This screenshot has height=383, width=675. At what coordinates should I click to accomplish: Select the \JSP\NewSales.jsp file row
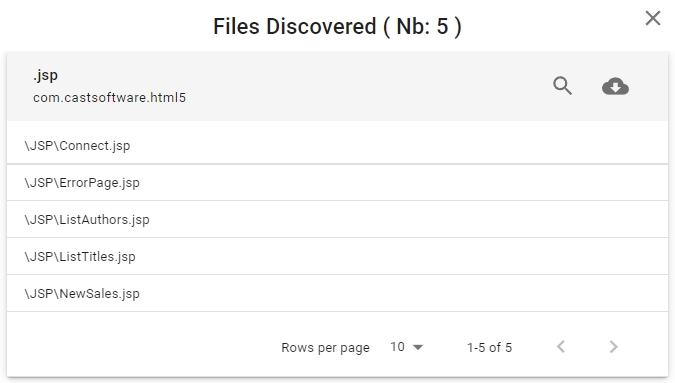tap(338, 293)
